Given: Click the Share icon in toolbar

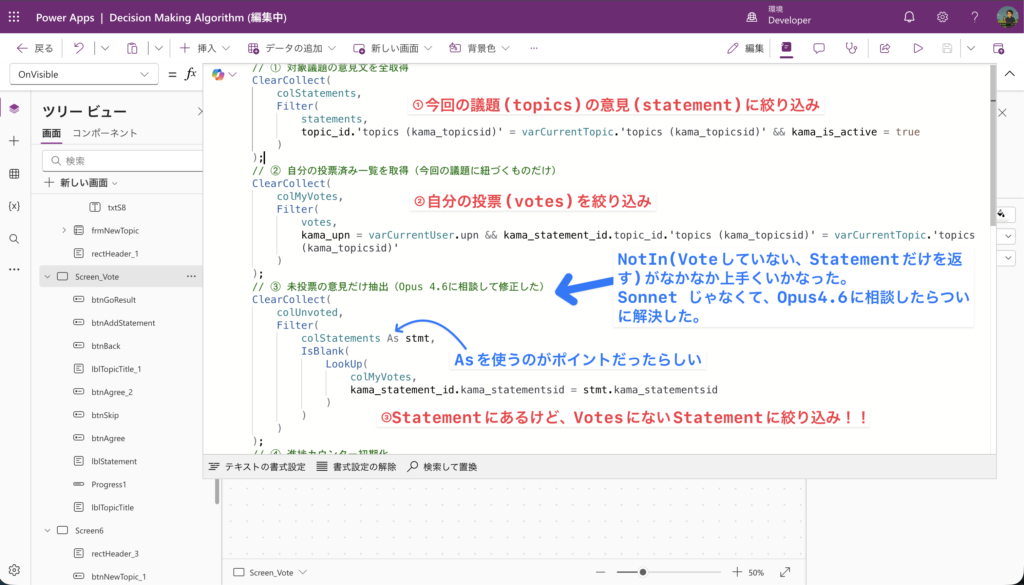Looking at the screenshot, I should click(885, 48).
